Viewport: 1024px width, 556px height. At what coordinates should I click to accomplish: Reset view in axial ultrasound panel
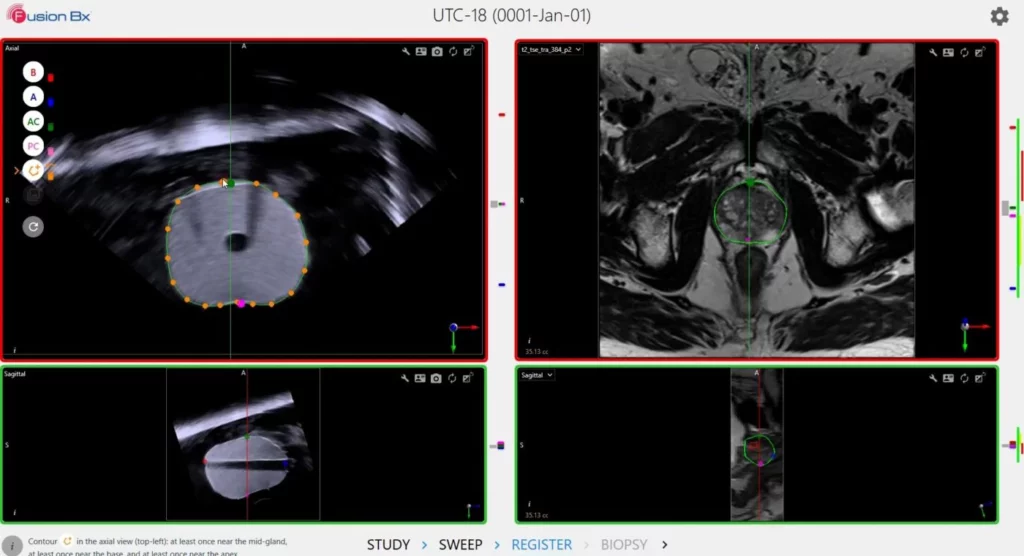[x=453, y=52]
